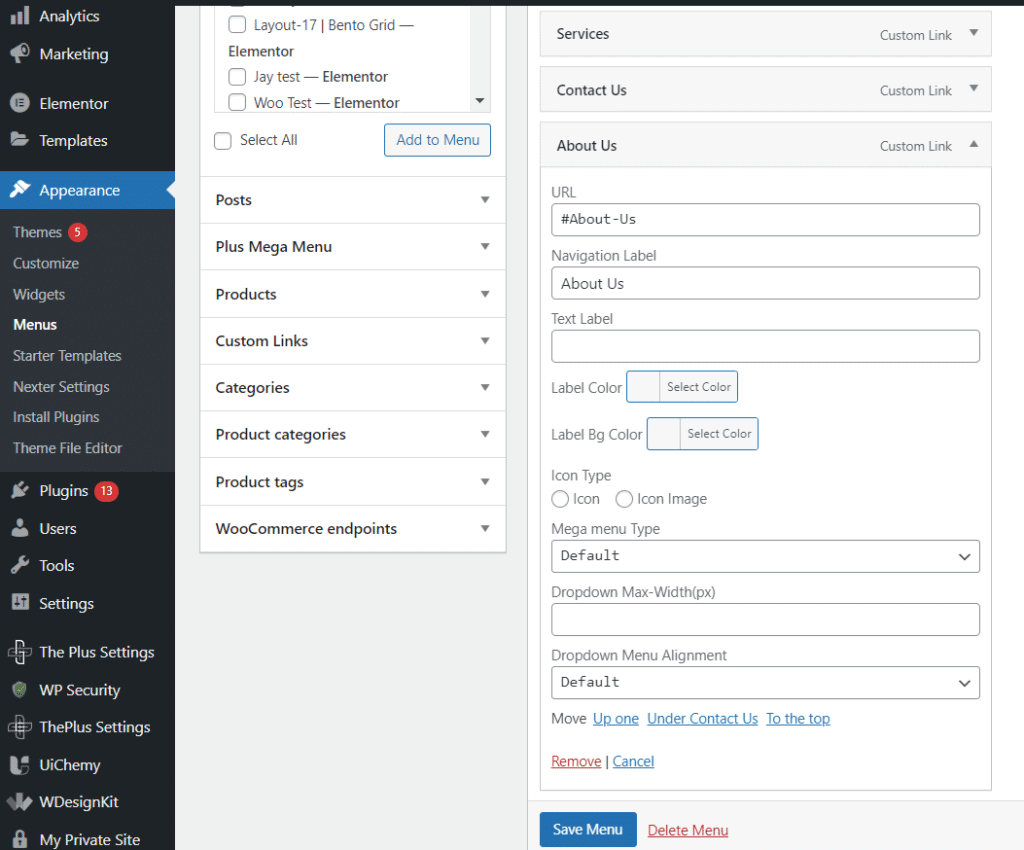Expand the Product tags panel
The height and width of the screenshot is (850, 1024).
[x=353, y=482]
